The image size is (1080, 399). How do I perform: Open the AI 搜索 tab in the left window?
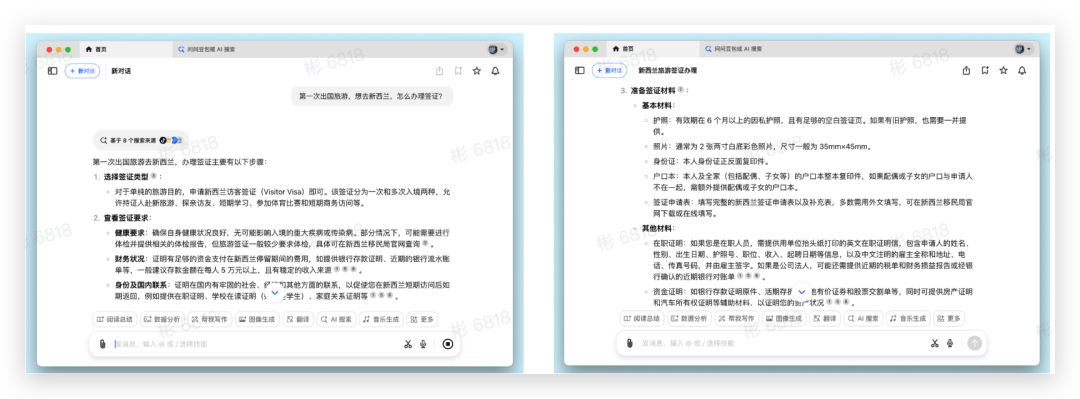coord(207,50)
